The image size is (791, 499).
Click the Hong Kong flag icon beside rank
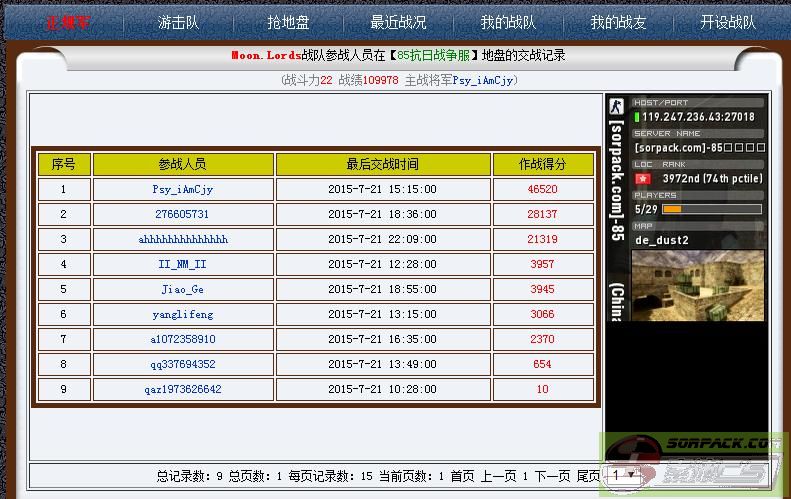coord(642,179)
